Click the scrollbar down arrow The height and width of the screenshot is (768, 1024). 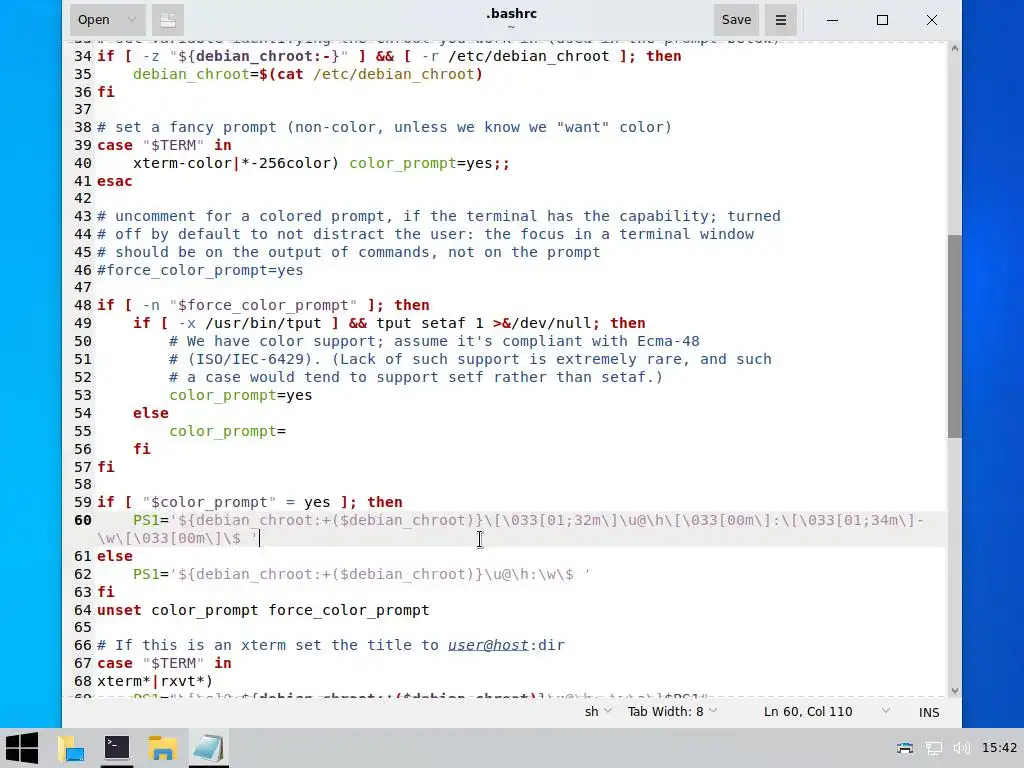click(954, 690)
